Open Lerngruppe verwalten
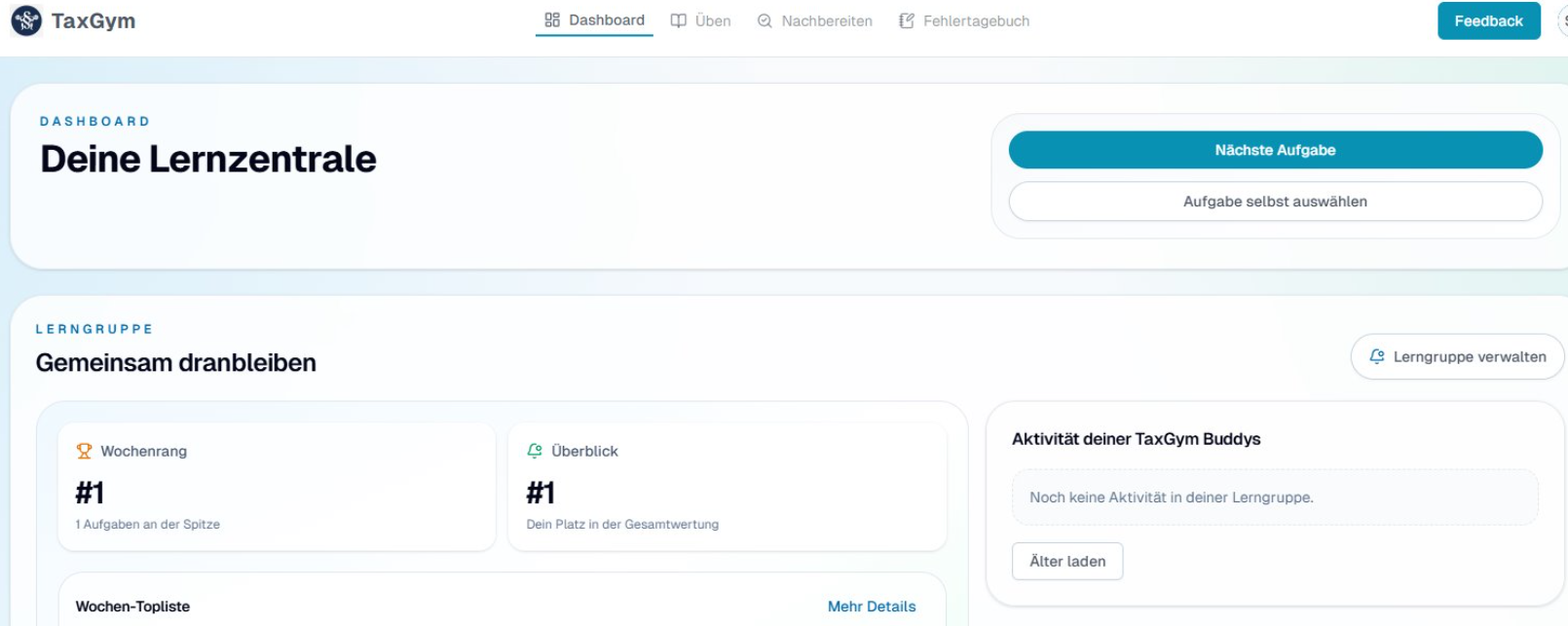The image size is (1568, 626). tap(1457, 356)
